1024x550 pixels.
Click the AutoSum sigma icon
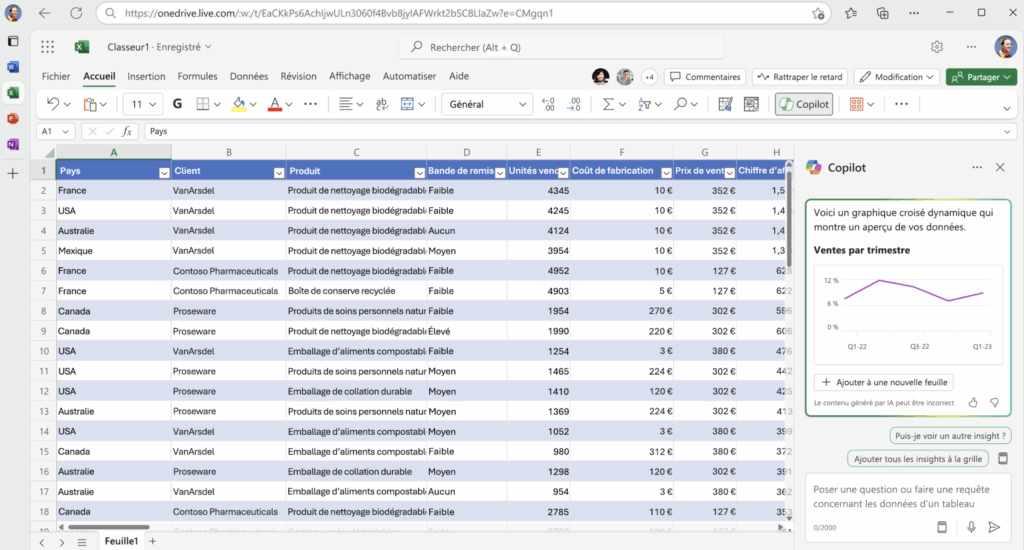point(608,104)
